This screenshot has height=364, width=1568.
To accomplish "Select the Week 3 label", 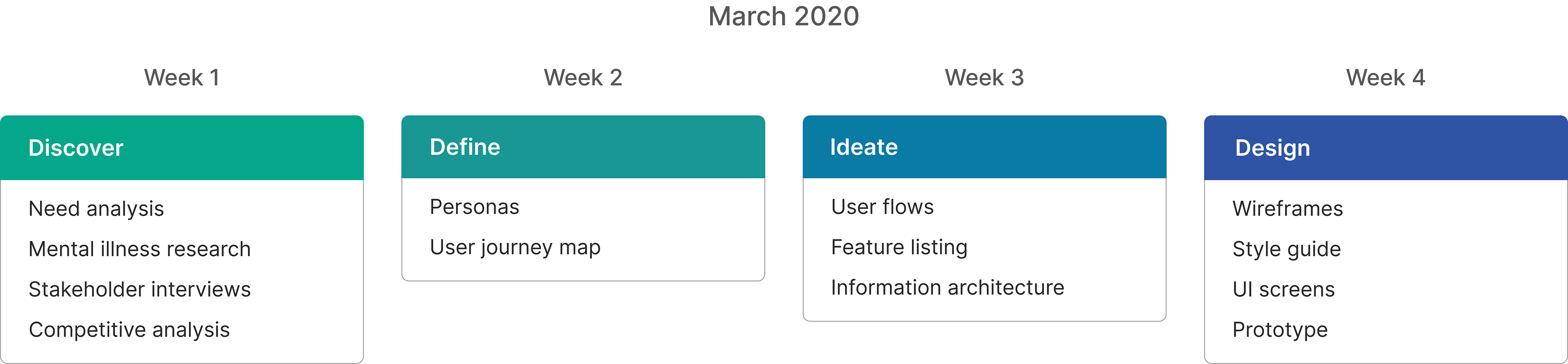I will tap(984, 77).
